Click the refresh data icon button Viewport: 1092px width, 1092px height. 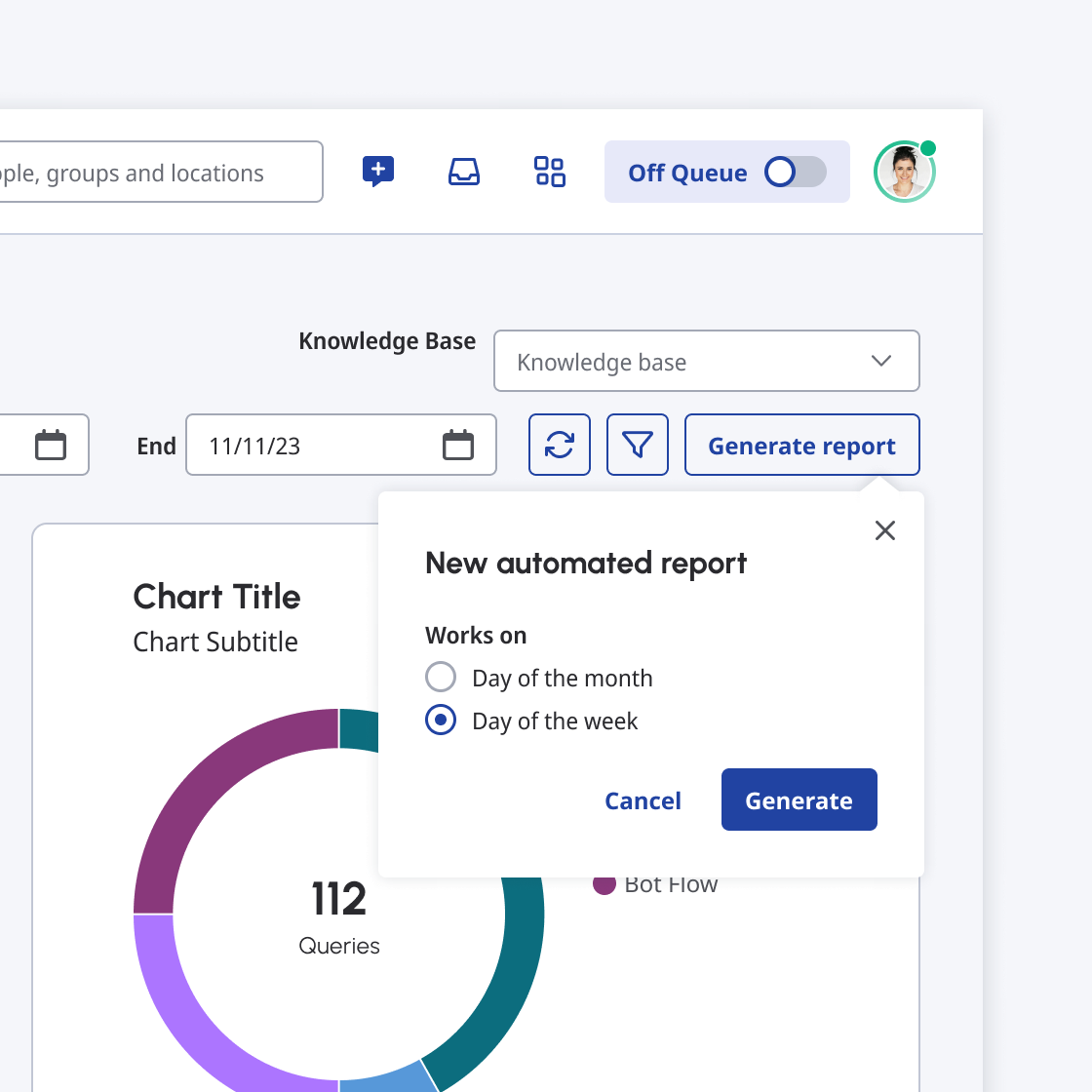point(560,445)
